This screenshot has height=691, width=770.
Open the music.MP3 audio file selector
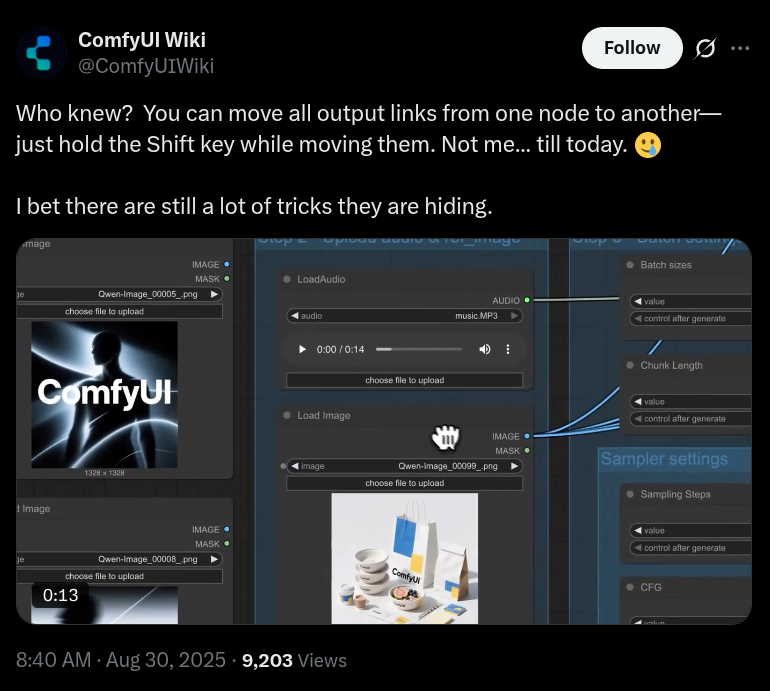click(404, 316)
